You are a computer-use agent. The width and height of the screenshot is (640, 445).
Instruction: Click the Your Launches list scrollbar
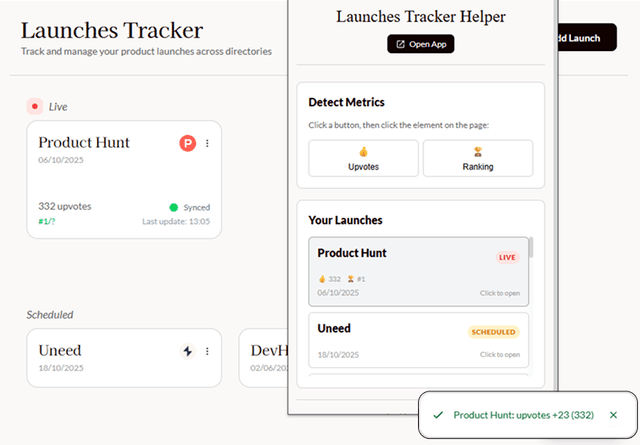coord(531,247)
